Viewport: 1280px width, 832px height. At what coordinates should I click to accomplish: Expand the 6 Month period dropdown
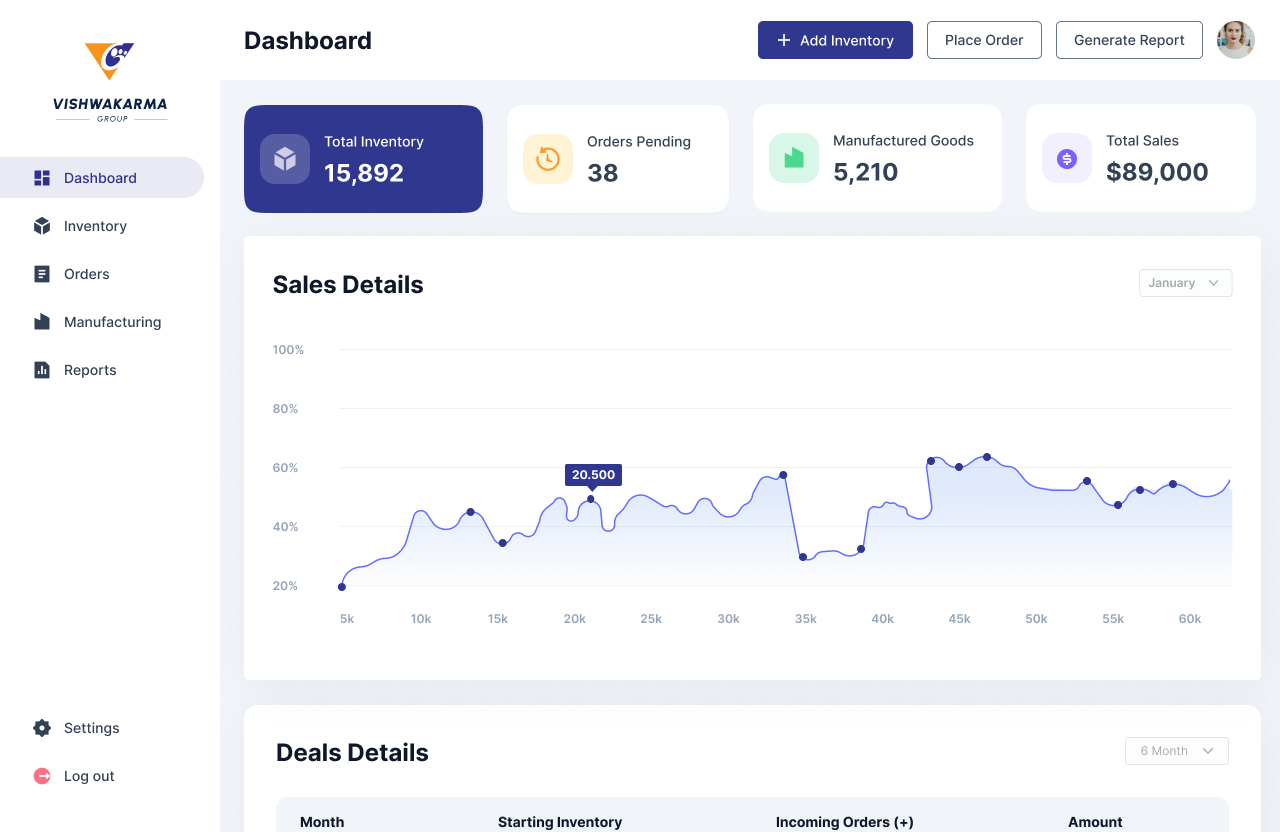[x=1176, y=751]
